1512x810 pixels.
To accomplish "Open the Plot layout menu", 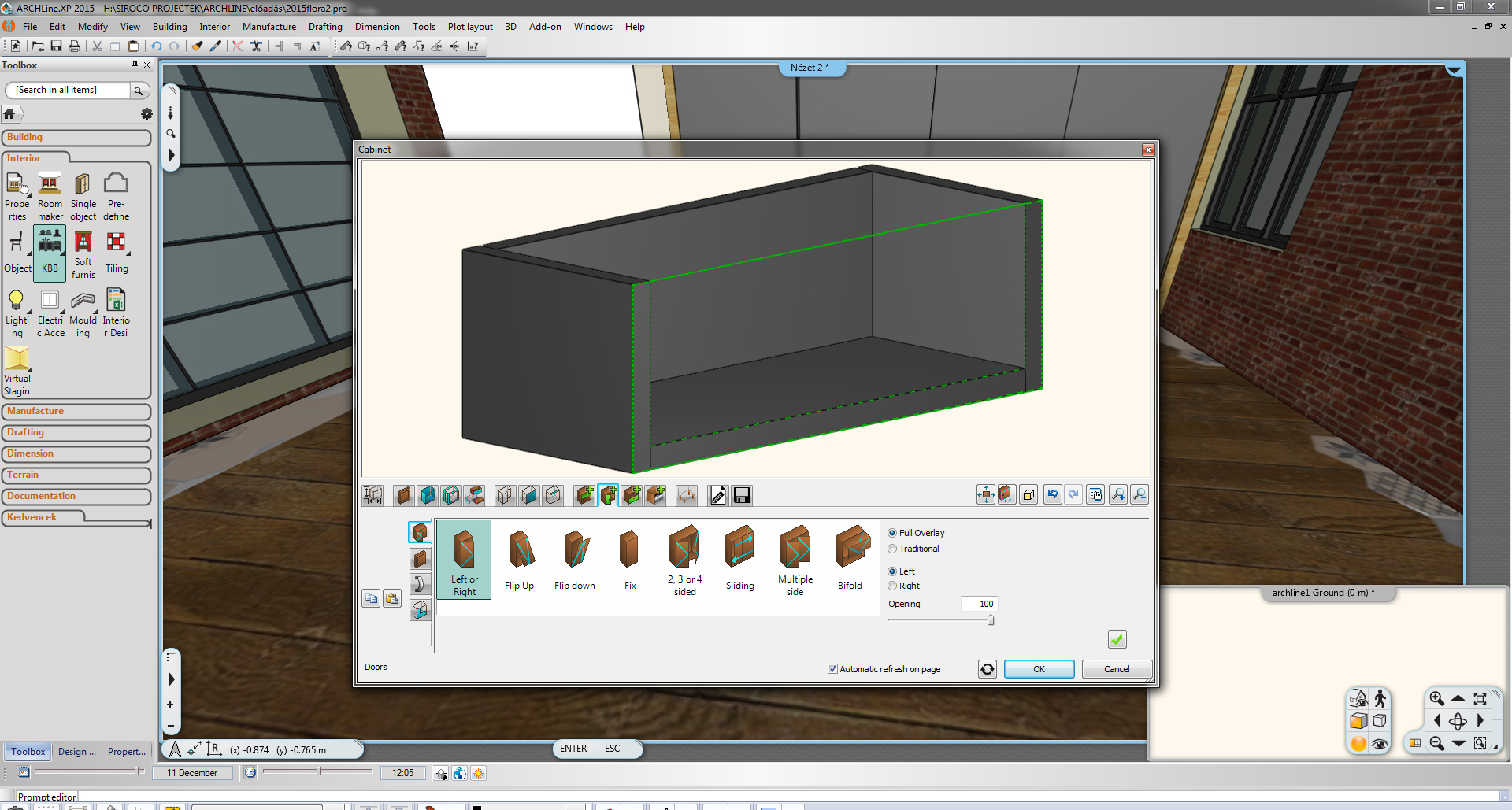I will click(x=469, y=27).
